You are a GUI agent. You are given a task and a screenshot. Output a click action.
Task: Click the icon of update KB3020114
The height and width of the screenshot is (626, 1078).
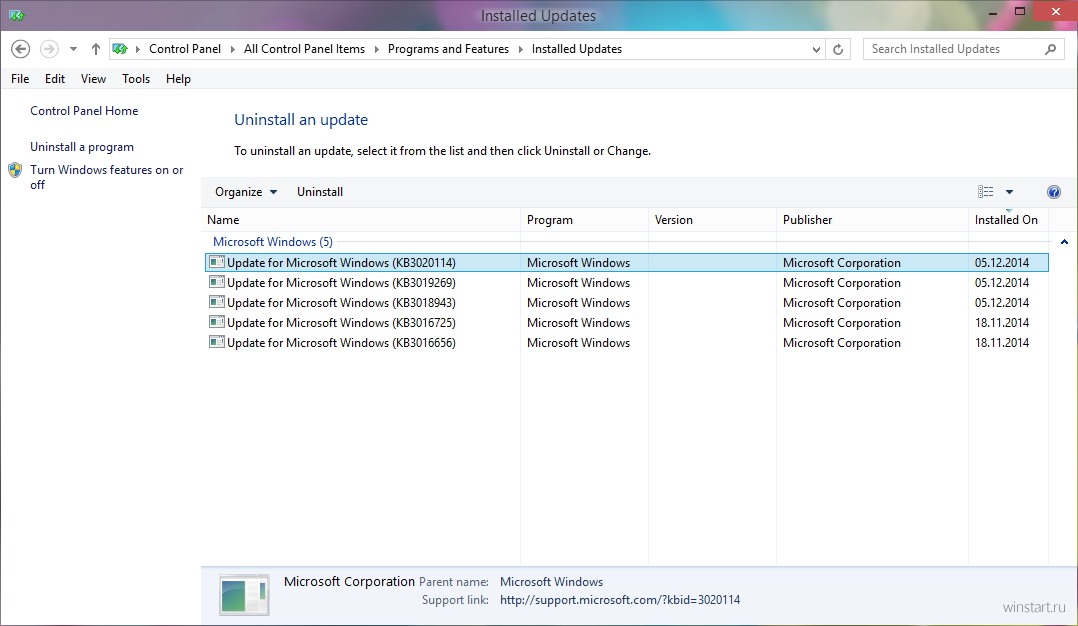[217, 262]
